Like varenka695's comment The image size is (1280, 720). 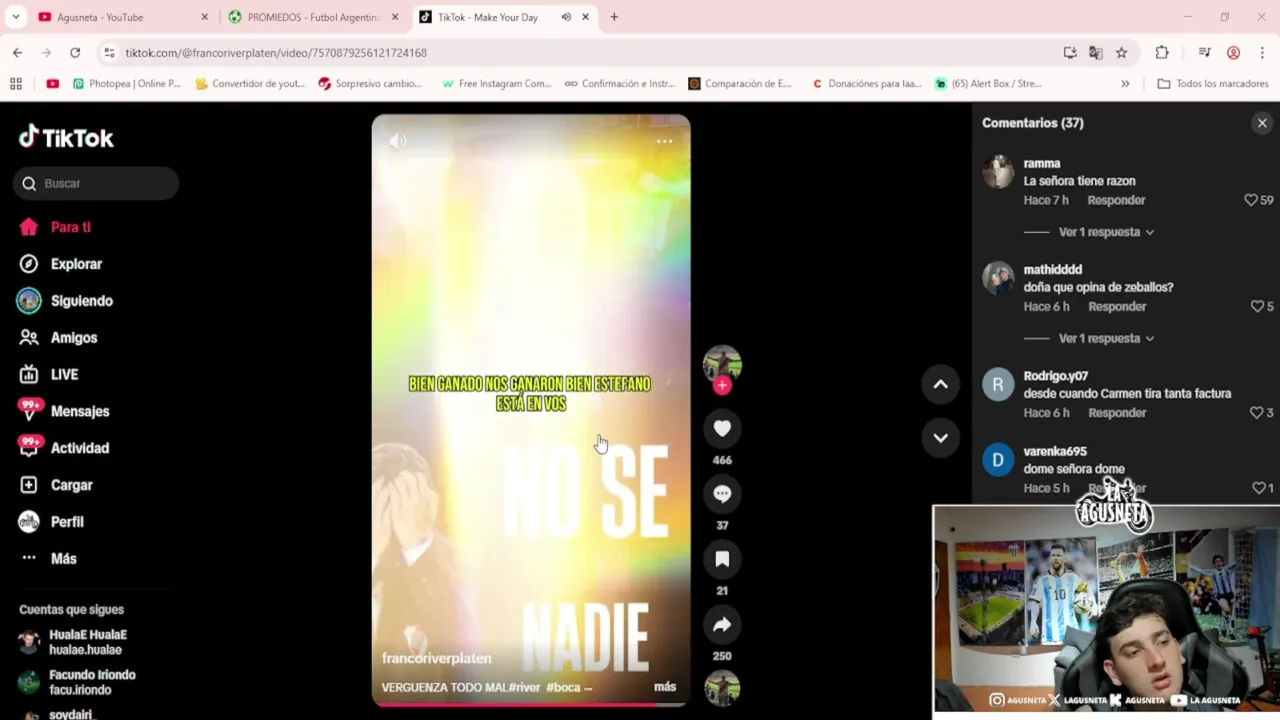1259,488
